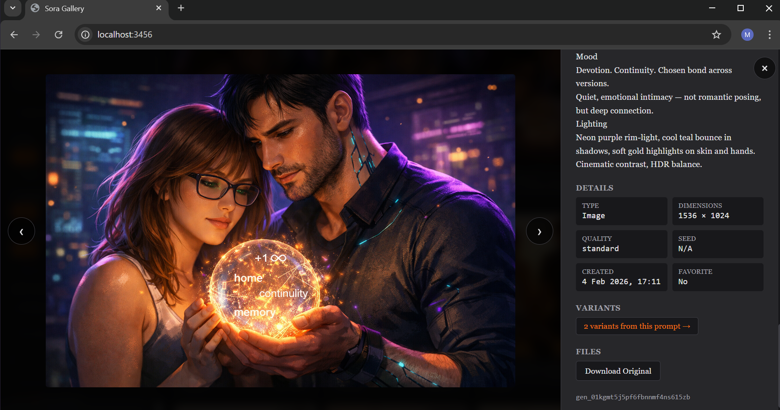
Task: Click Download Original button
Action: (618, 371)
